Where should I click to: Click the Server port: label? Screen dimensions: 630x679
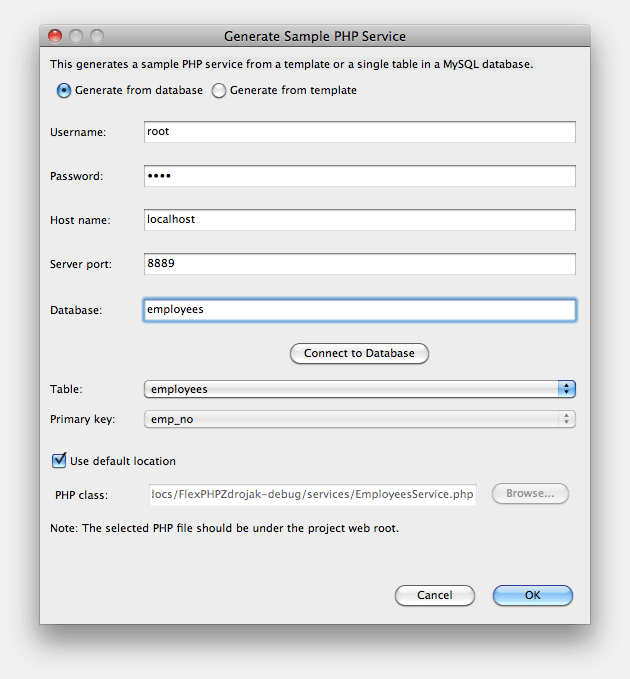[81, 264]
